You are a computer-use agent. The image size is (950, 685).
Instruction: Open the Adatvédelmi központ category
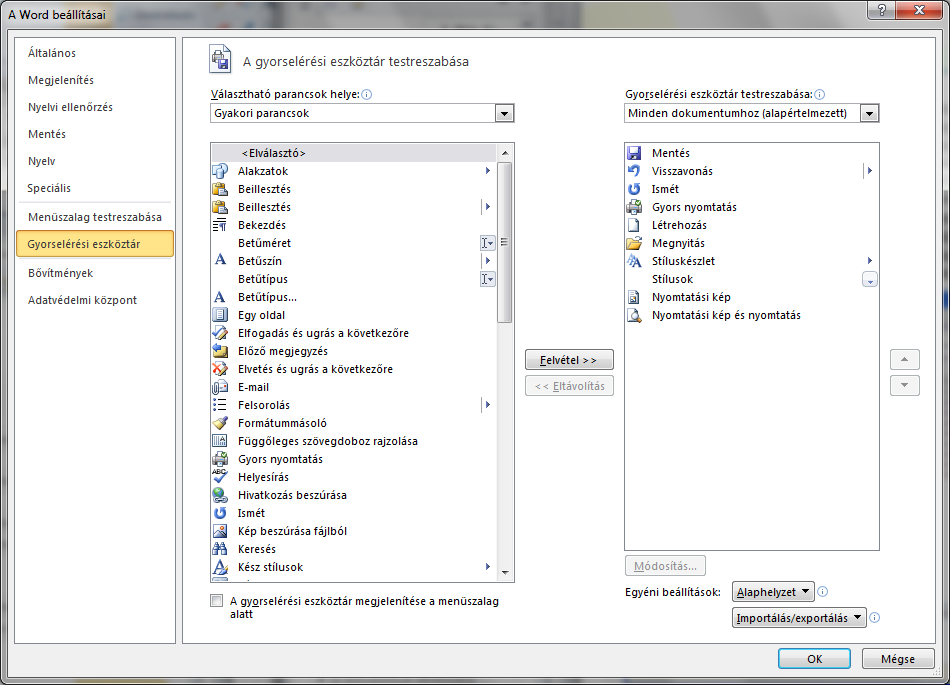(82, 300)
